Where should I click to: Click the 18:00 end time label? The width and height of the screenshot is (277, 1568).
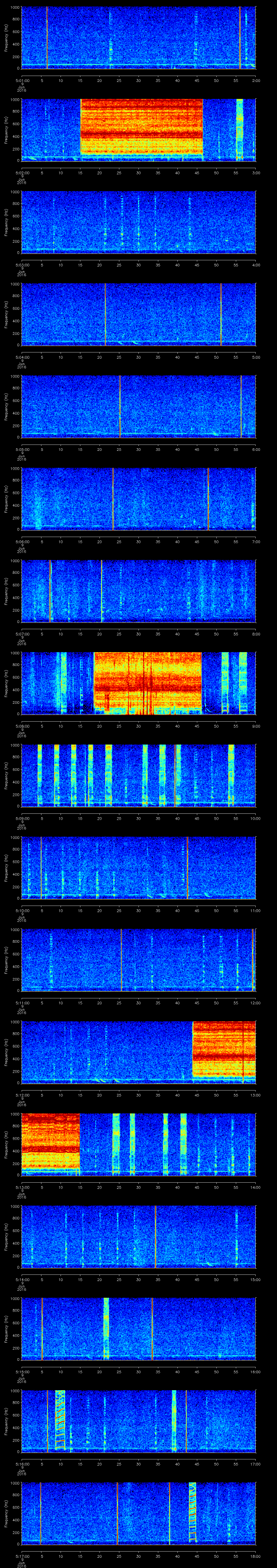click(255, 1556)
